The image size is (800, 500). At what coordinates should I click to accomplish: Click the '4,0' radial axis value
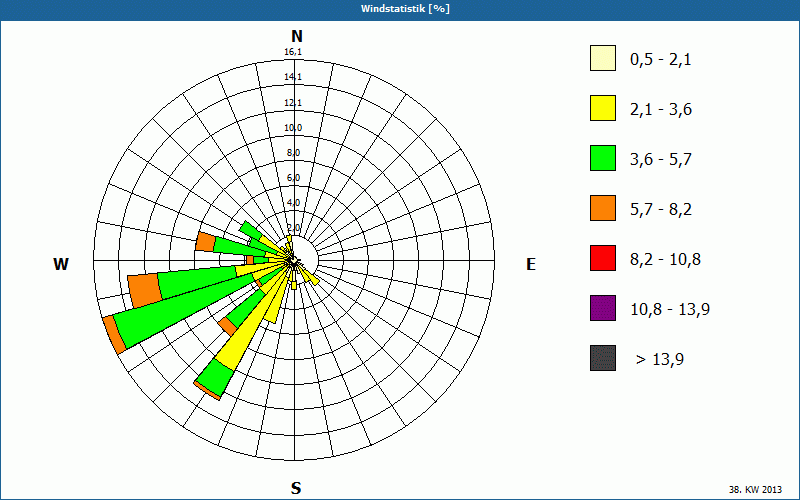click(x=293, y=203)
